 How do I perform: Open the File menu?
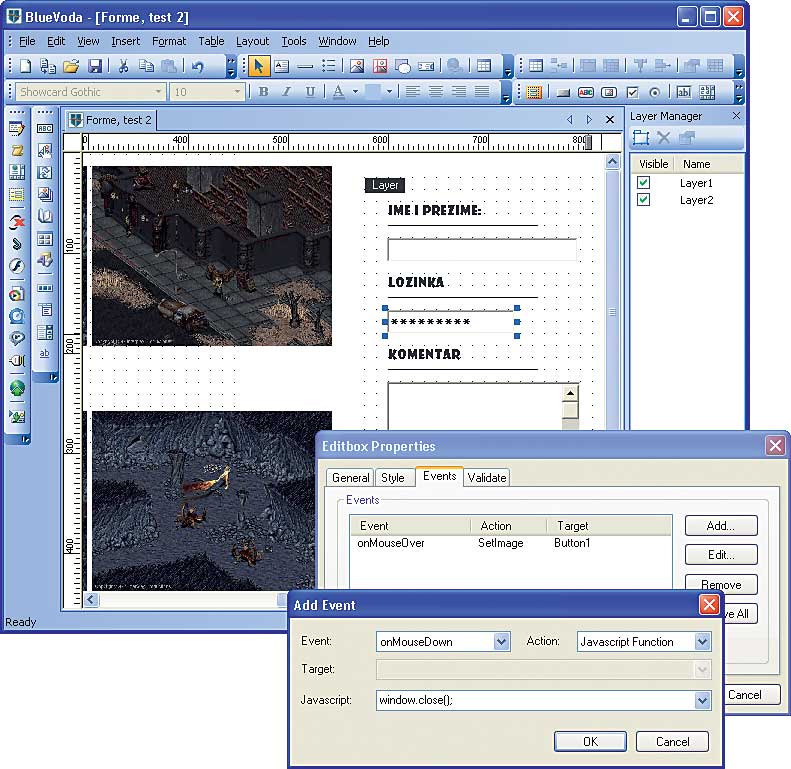[27, 41]
